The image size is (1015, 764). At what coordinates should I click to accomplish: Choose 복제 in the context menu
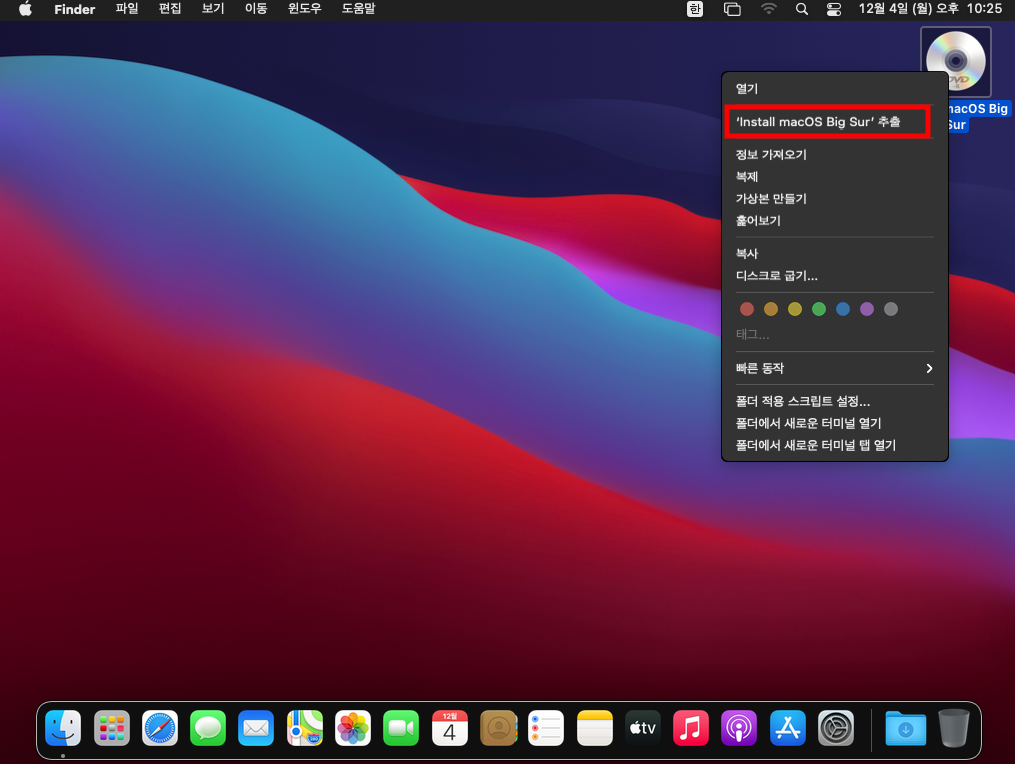pyautogui.click(x=834, y=177)
